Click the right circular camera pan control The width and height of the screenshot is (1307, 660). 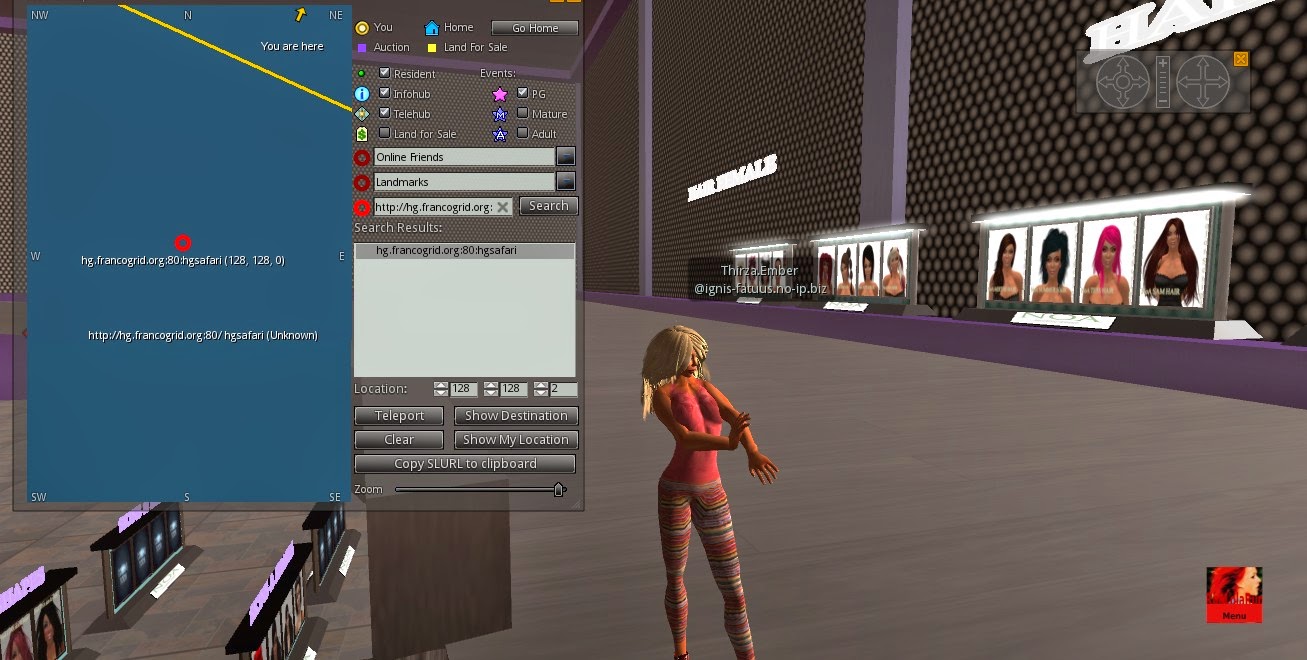pyautogui.click(x=1202, y=83)
